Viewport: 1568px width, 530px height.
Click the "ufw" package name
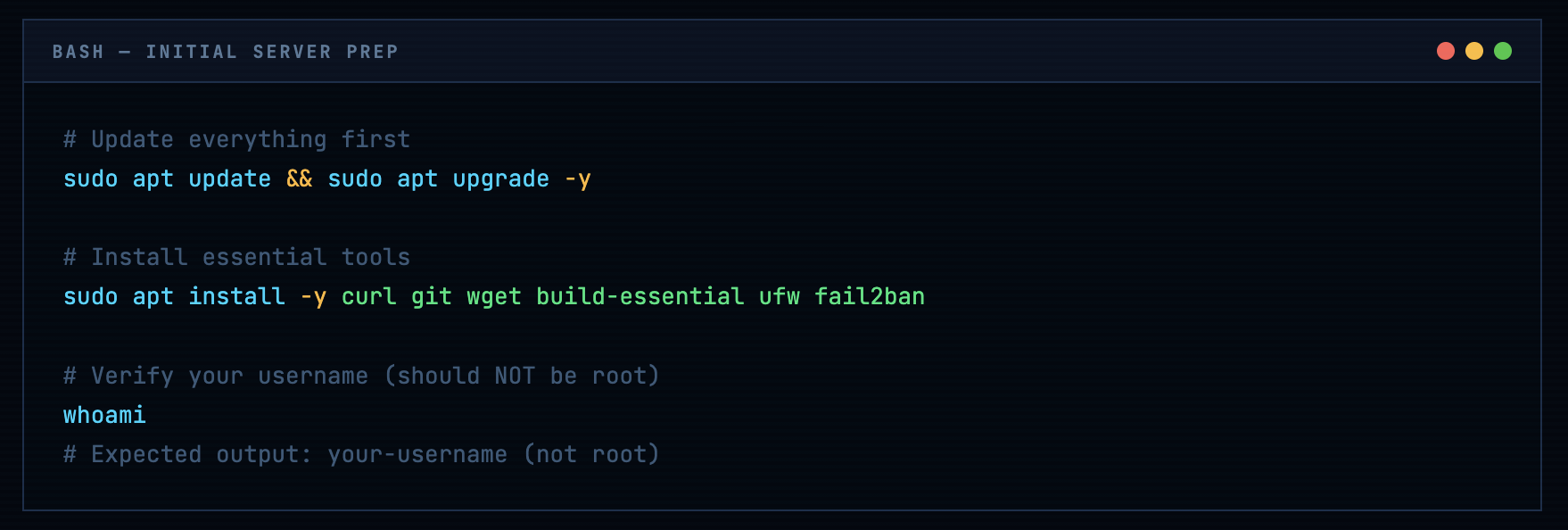pos(779,296)
